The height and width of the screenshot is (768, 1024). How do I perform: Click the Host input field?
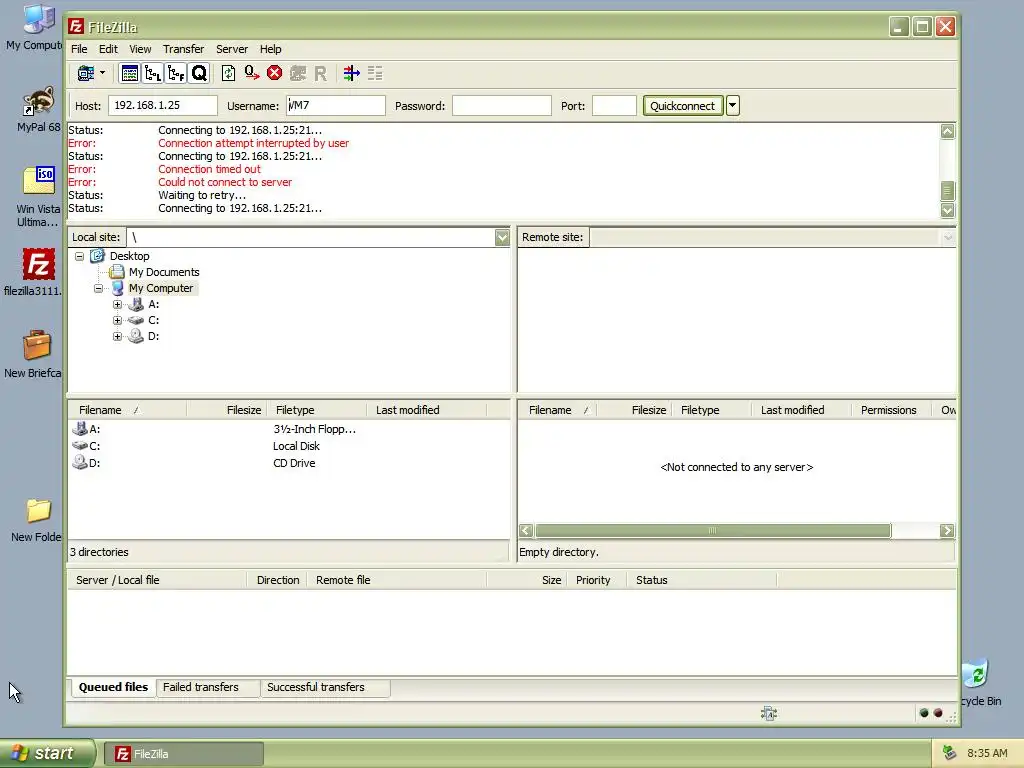tap(163, 105)
